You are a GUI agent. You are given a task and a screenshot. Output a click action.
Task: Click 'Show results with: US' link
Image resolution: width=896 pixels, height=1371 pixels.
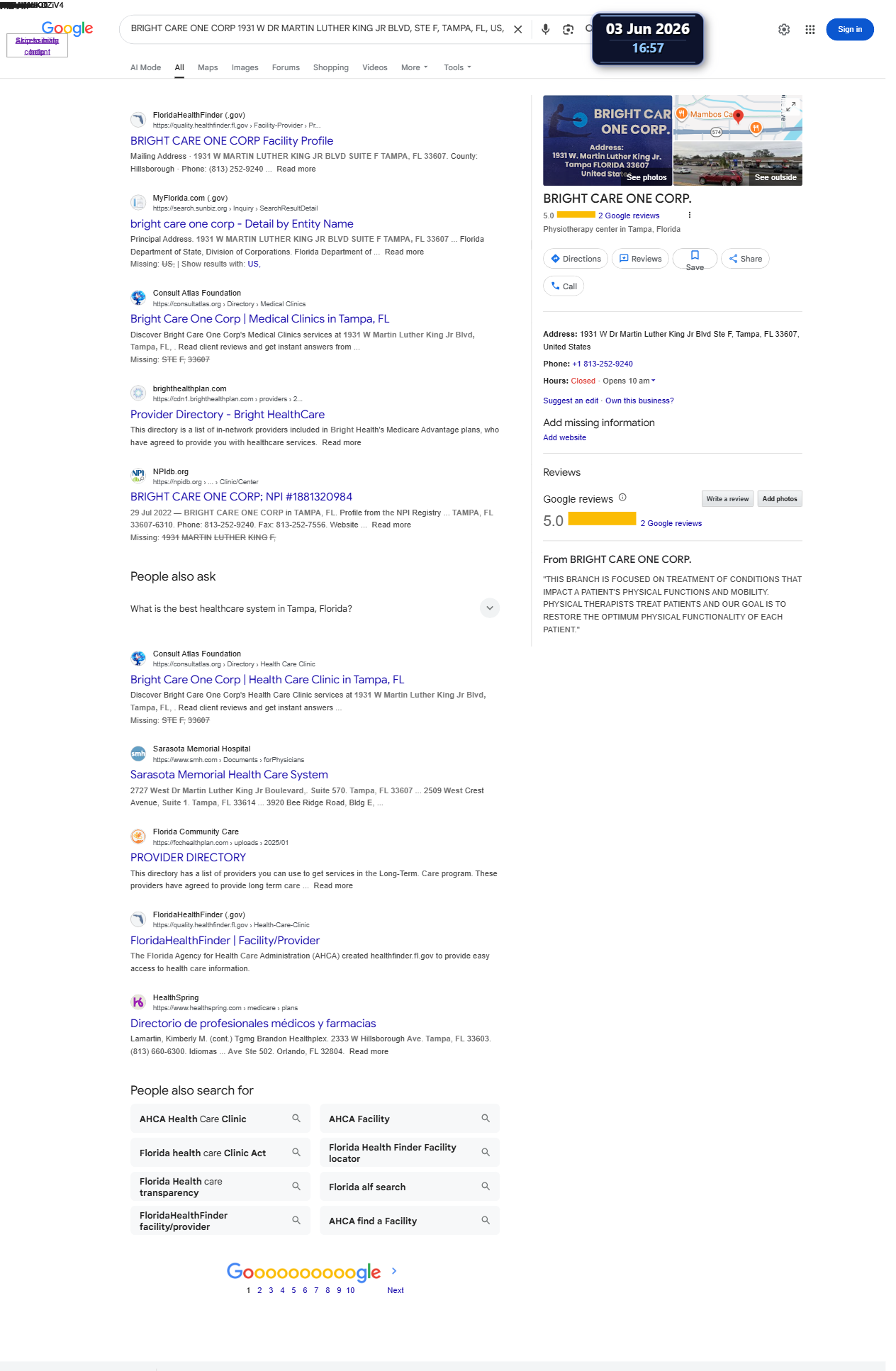(254, 264)
